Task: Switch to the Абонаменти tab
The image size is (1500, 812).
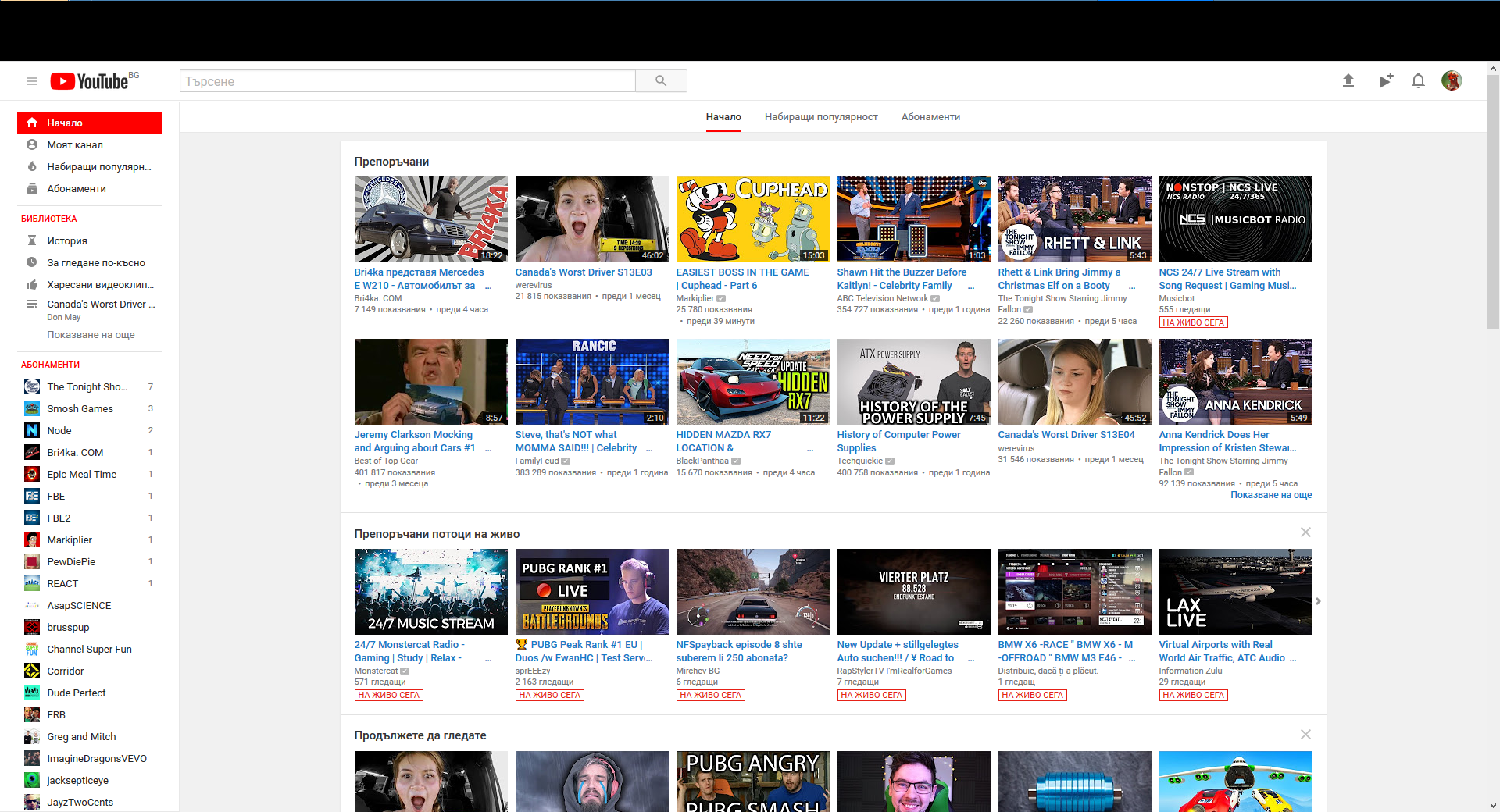Action: click(930, 117)
